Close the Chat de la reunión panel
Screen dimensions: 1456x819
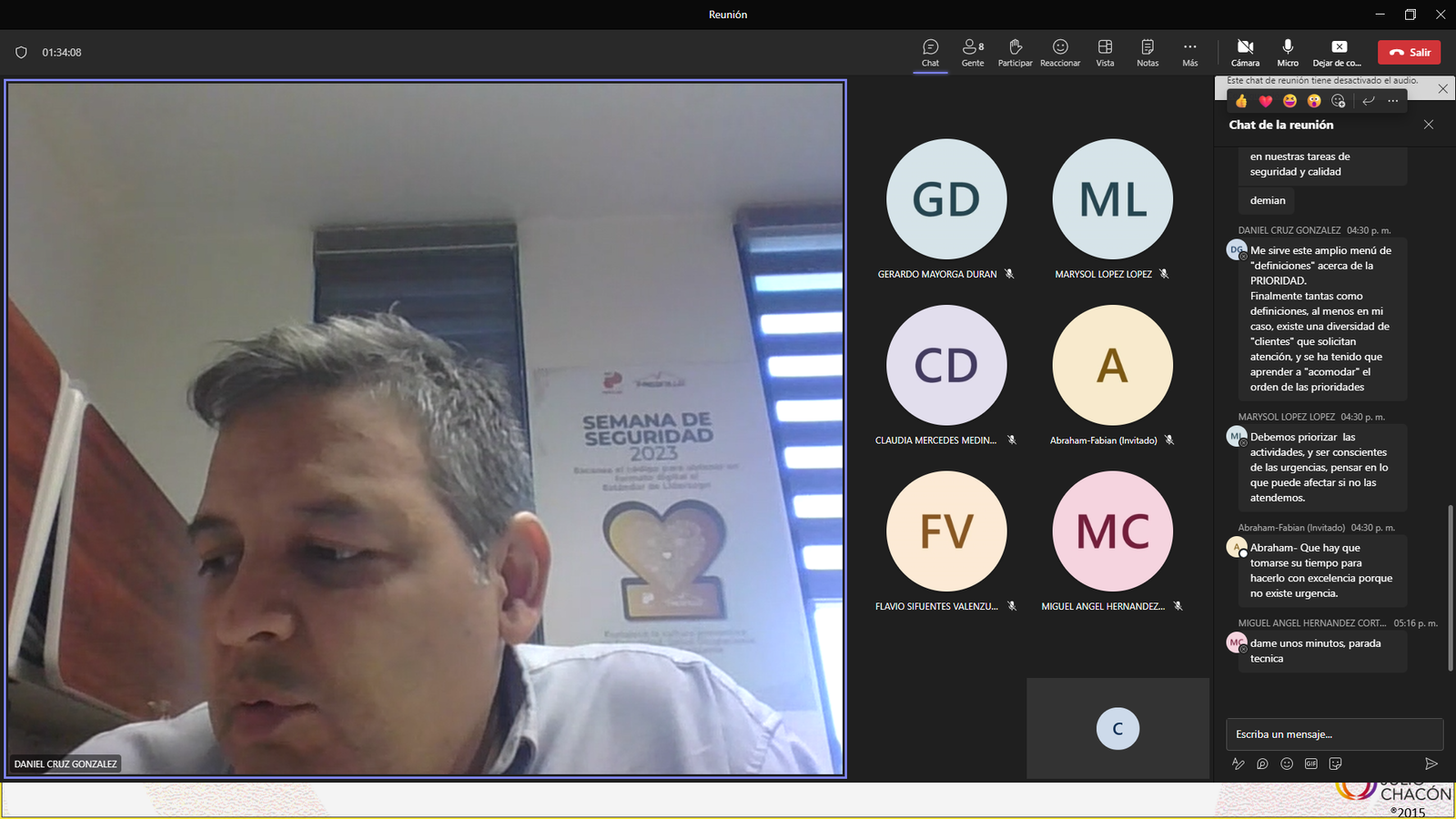tap(1429, 125)
